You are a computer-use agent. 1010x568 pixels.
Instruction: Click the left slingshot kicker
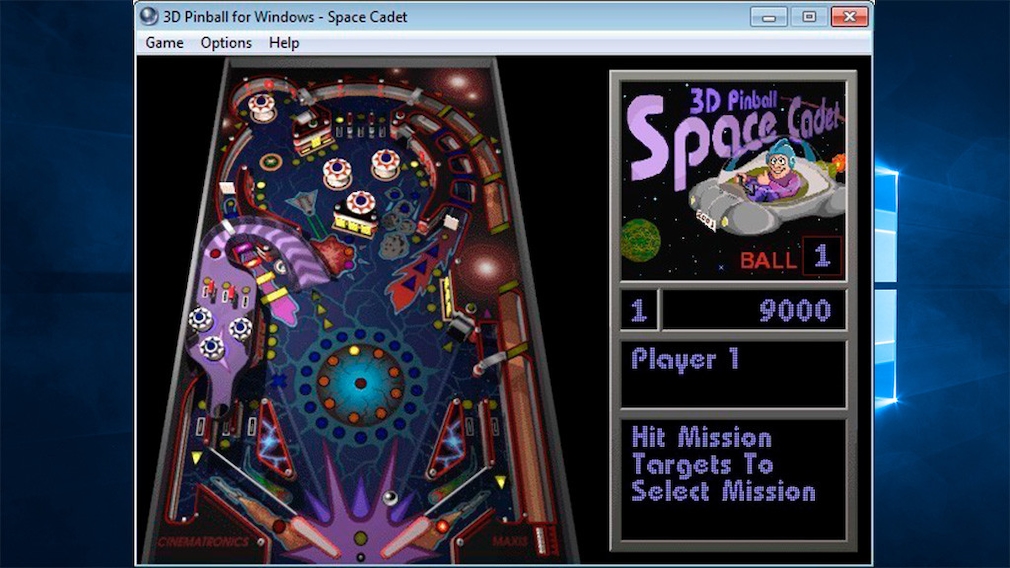pos(276,439)
